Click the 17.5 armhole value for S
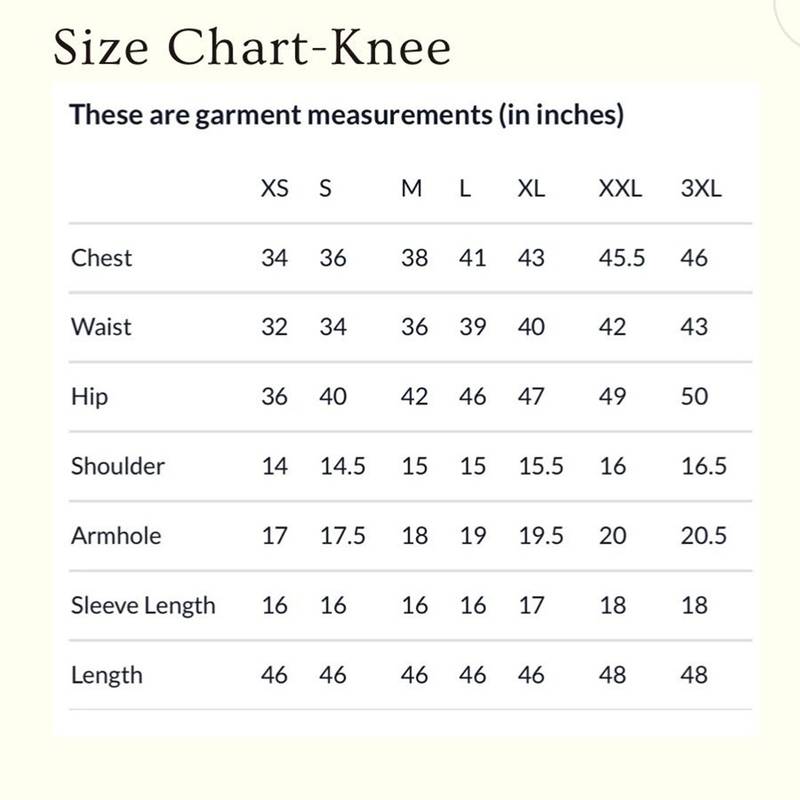 click(342, 536)
